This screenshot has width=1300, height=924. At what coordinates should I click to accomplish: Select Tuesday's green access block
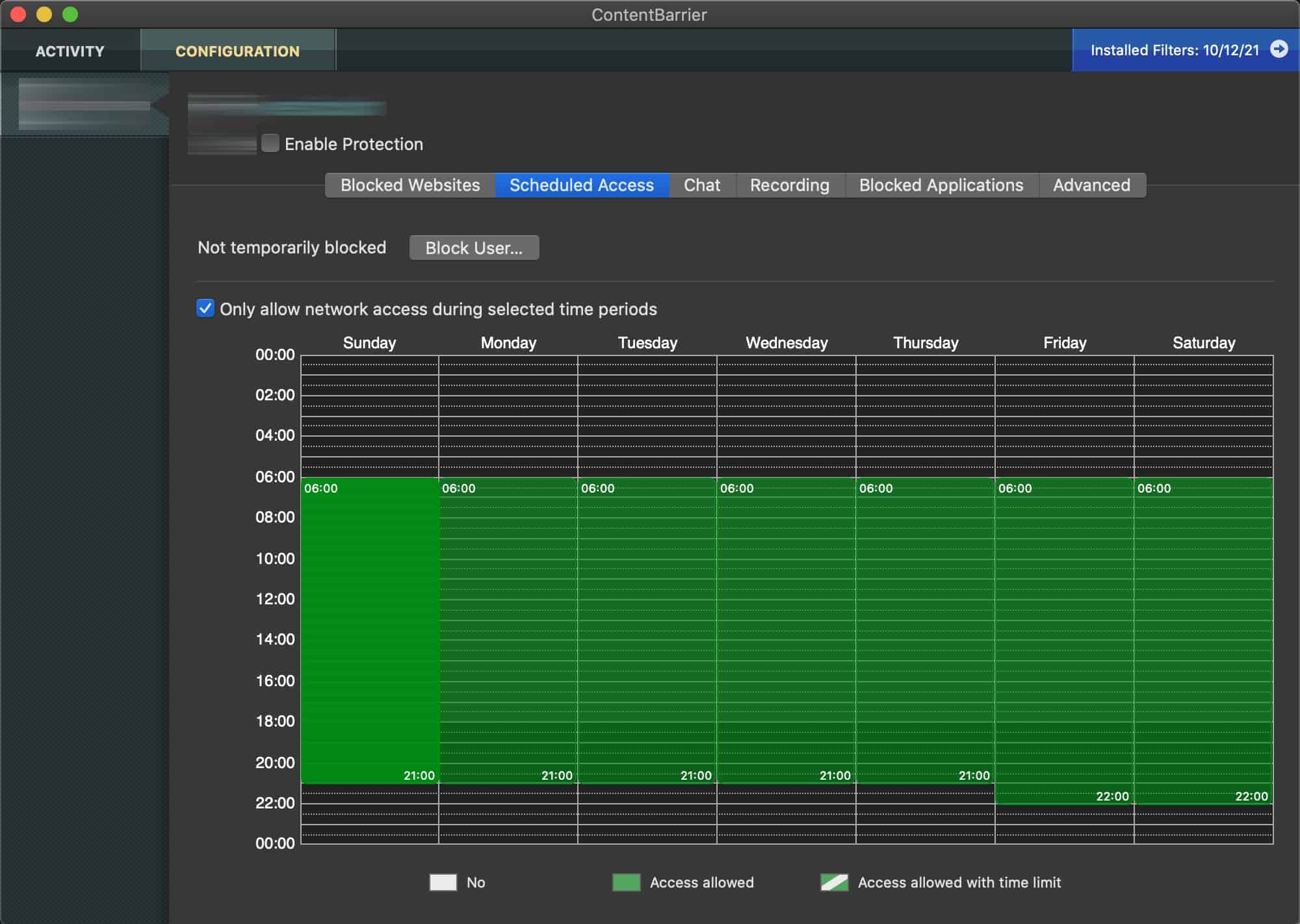[x=647, y=630]
